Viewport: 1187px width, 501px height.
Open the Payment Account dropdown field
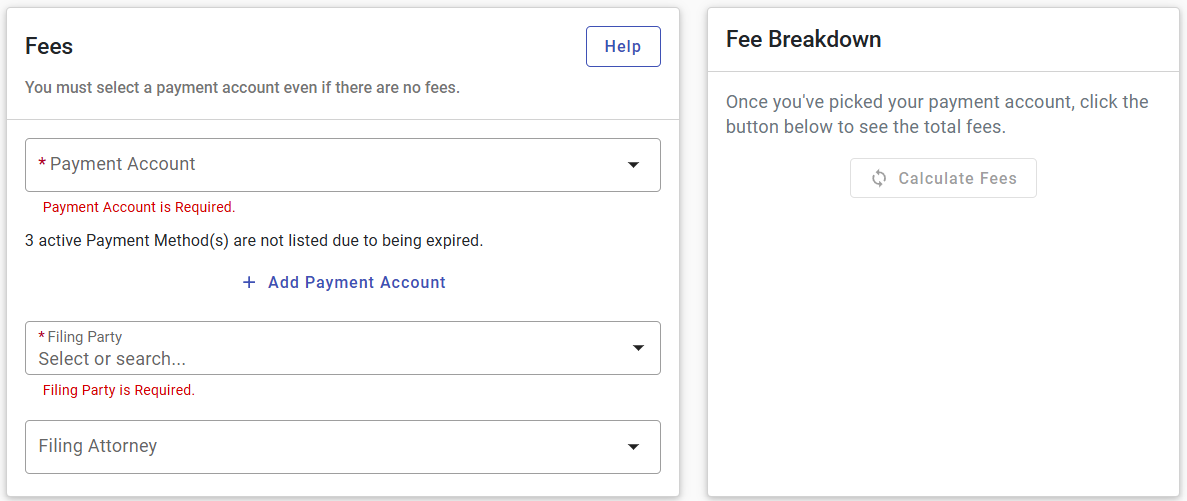coord(320,165)
